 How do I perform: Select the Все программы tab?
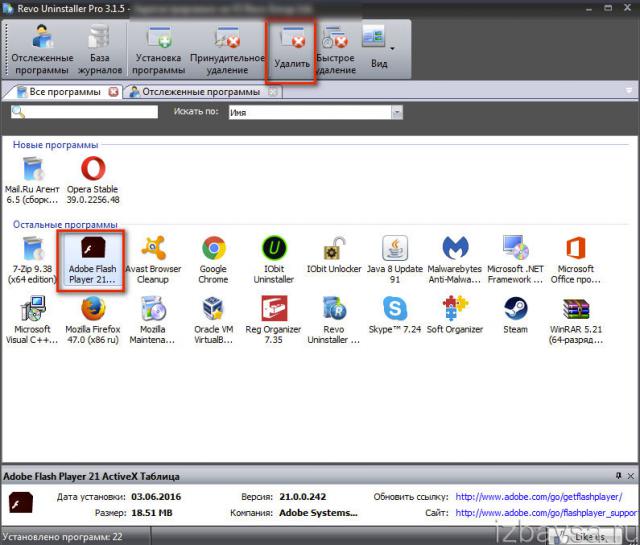[x=60, y=92]
